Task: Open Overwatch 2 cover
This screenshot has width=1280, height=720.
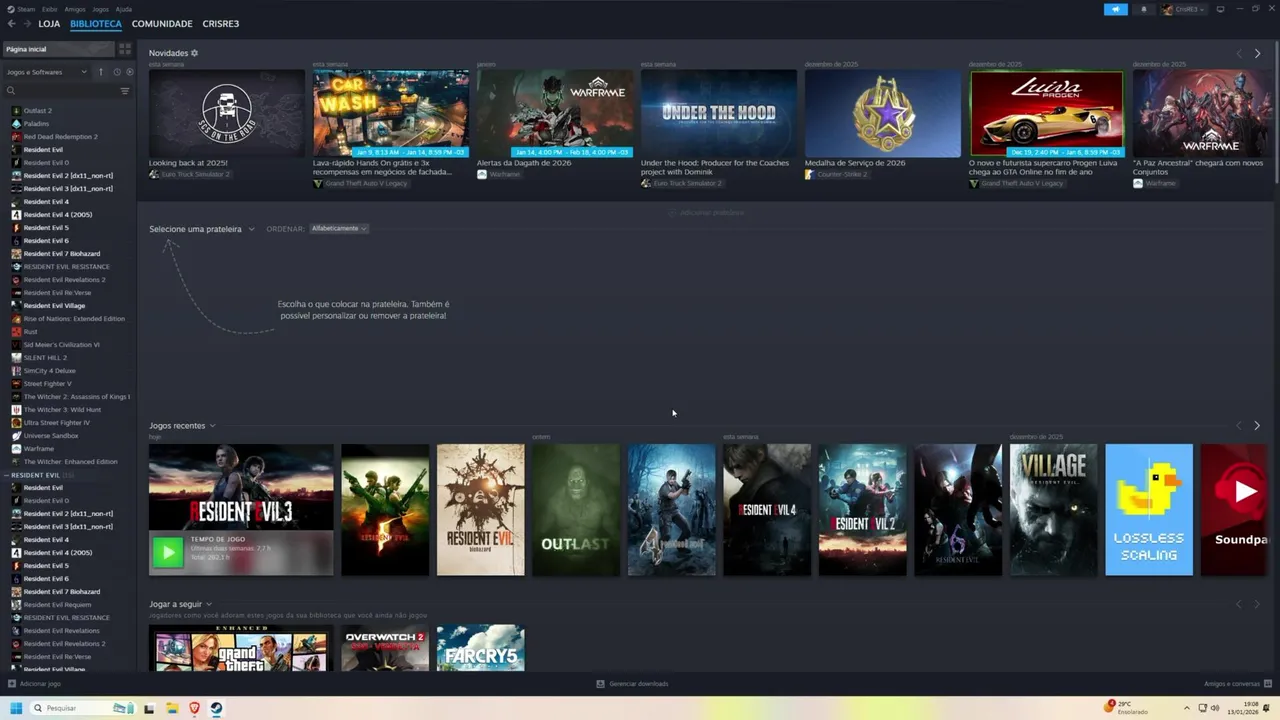Action: click(385, 648)
